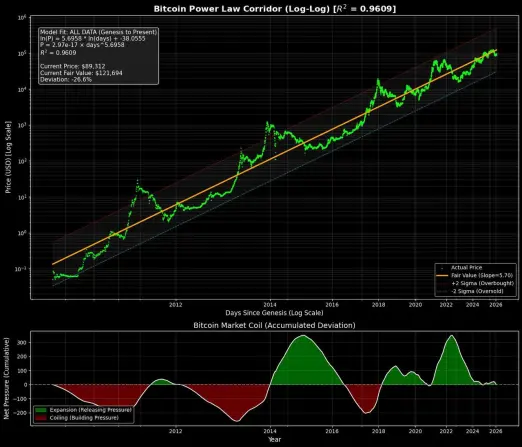The height and width of the screenshot is (447, 522).
Task: Click the 2012 tick under the Power Law chart
Action: 176,305
